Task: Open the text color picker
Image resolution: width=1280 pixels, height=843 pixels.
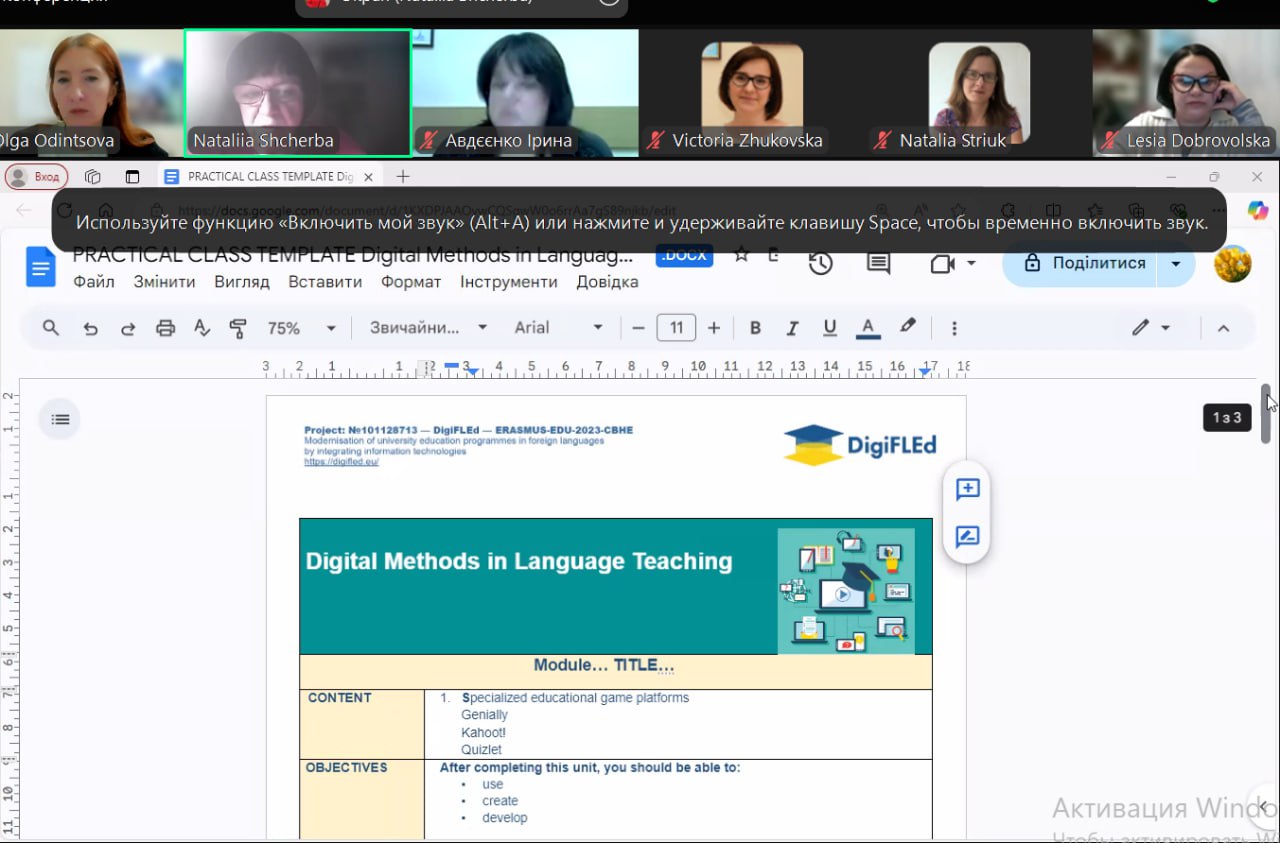Action: tap(868, 328)
